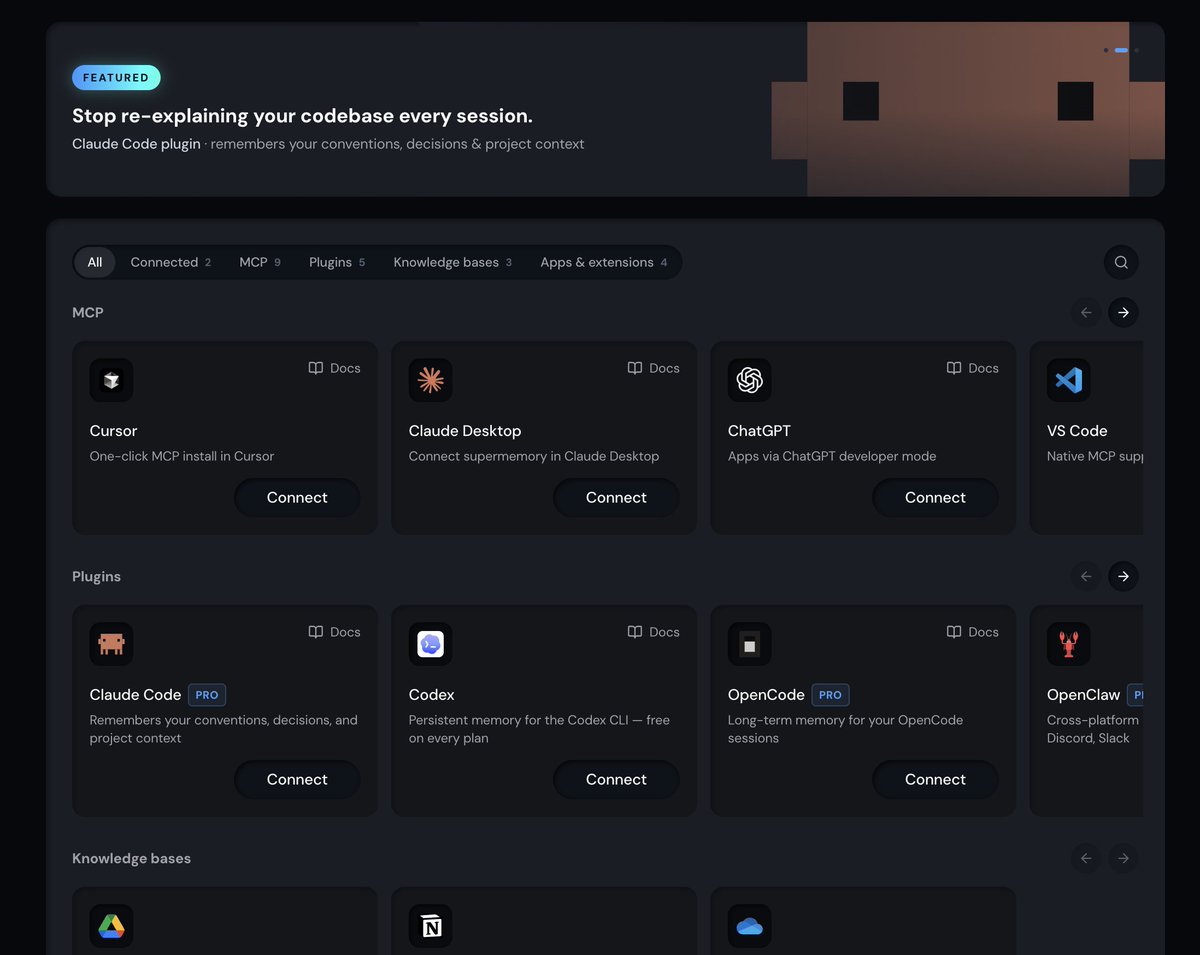Click the ChatGPT logo icon
Screen dimensions: 1200x955
tap(749, 380)
